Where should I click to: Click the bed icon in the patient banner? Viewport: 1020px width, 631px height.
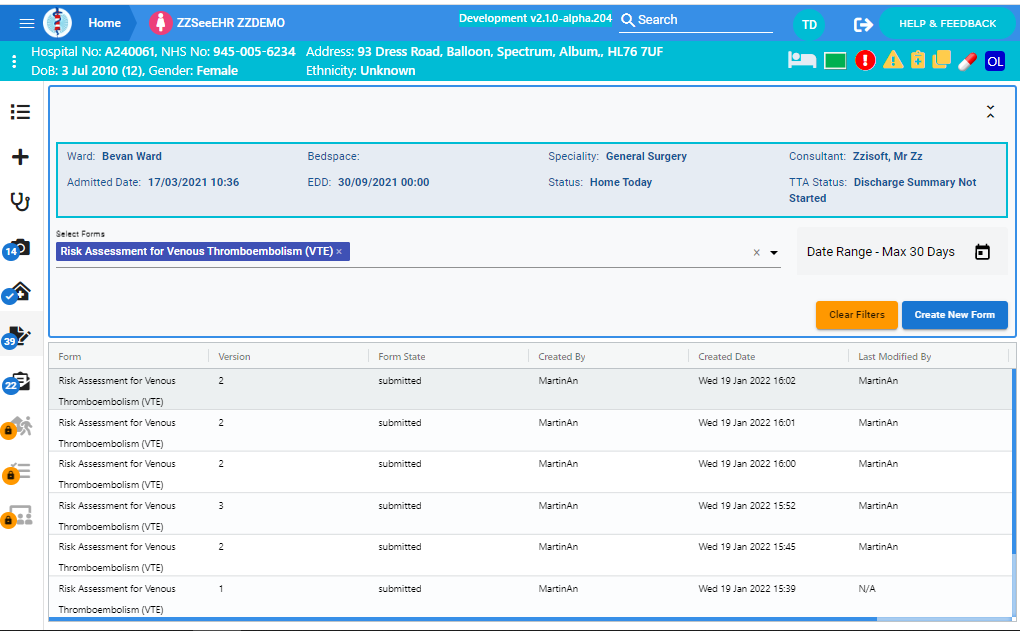[x=801, y=60]
